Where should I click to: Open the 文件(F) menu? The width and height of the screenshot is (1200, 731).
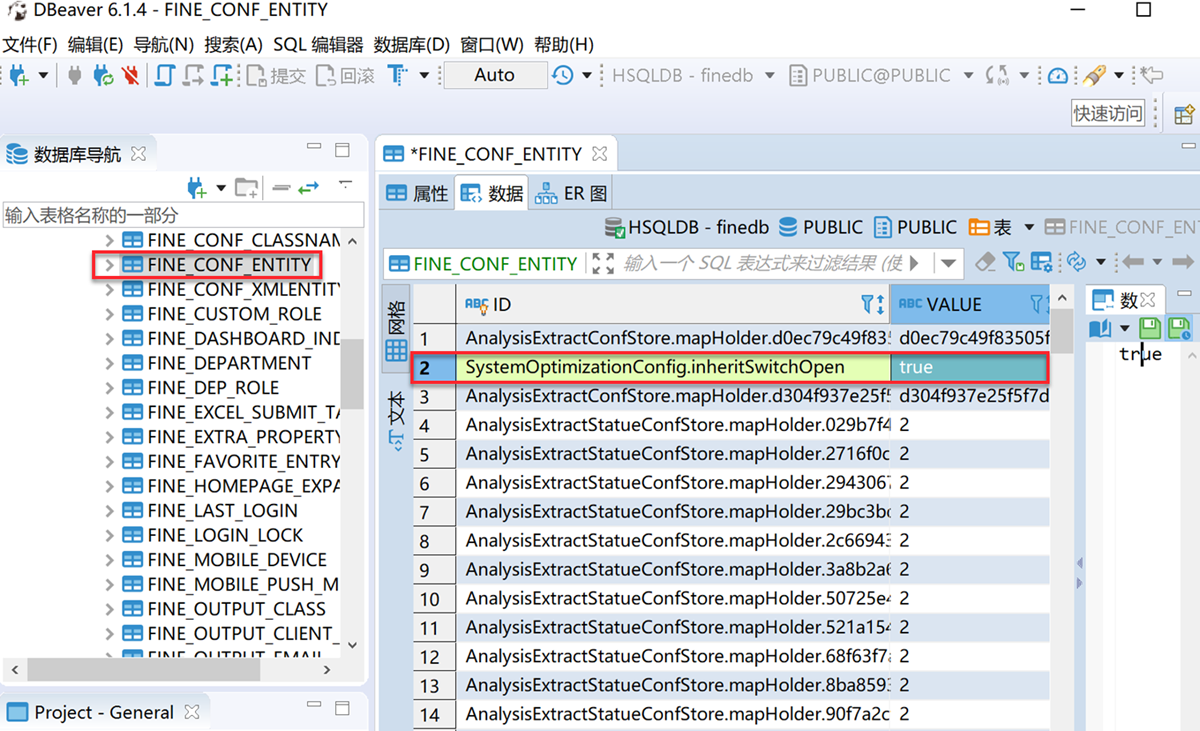(x=31, y=45)
